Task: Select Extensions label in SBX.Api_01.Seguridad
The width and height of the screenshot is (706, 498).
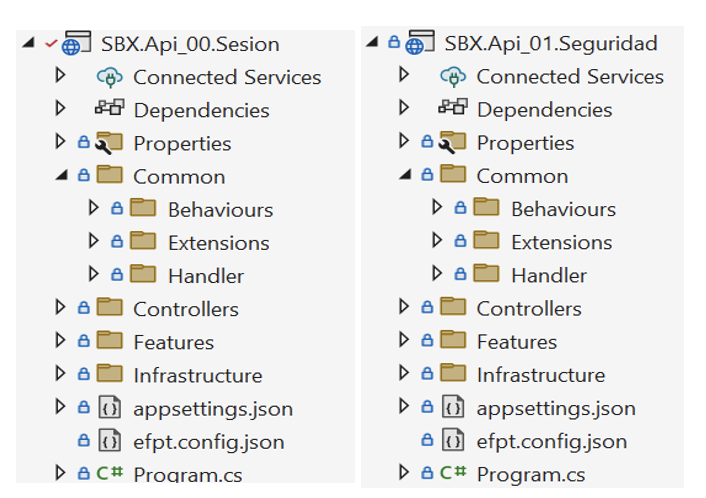Action: pos(561,242)
